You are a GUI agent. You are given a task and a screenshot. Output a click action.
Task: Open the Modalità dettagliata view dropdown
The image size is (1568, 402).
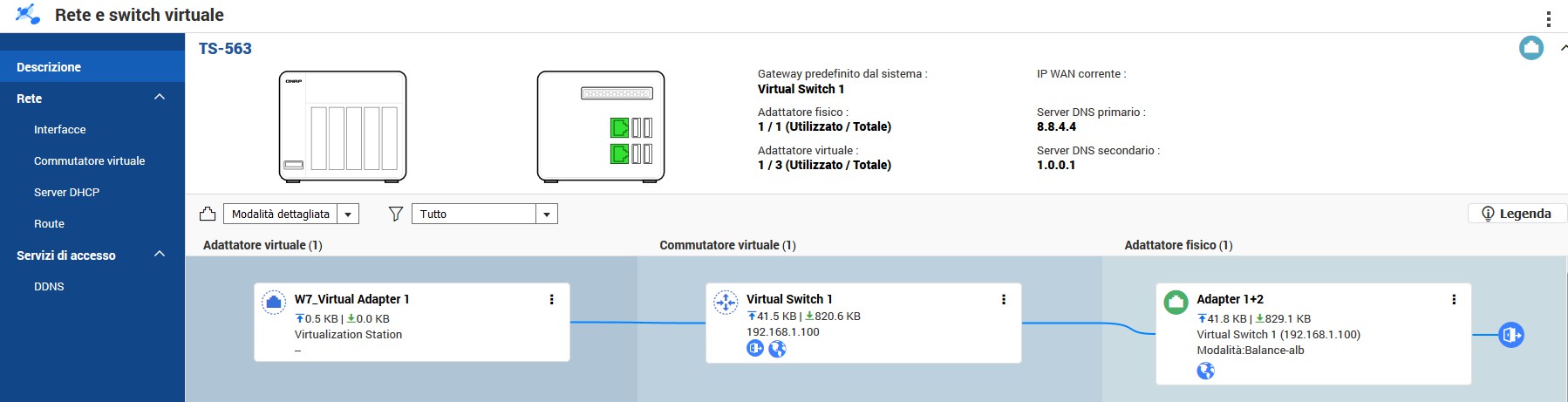(291, 214)
